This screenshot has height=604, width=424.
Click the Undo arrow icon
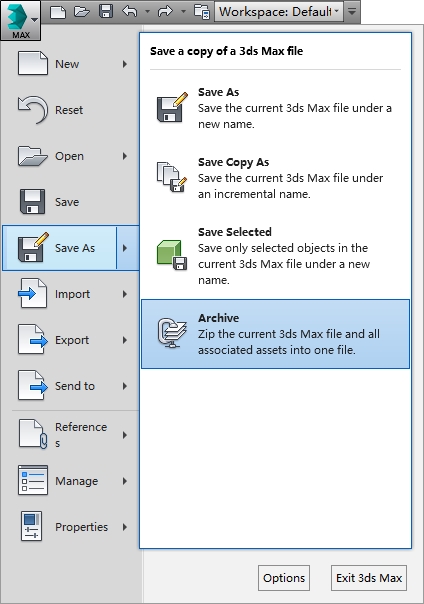pos(130,11)
